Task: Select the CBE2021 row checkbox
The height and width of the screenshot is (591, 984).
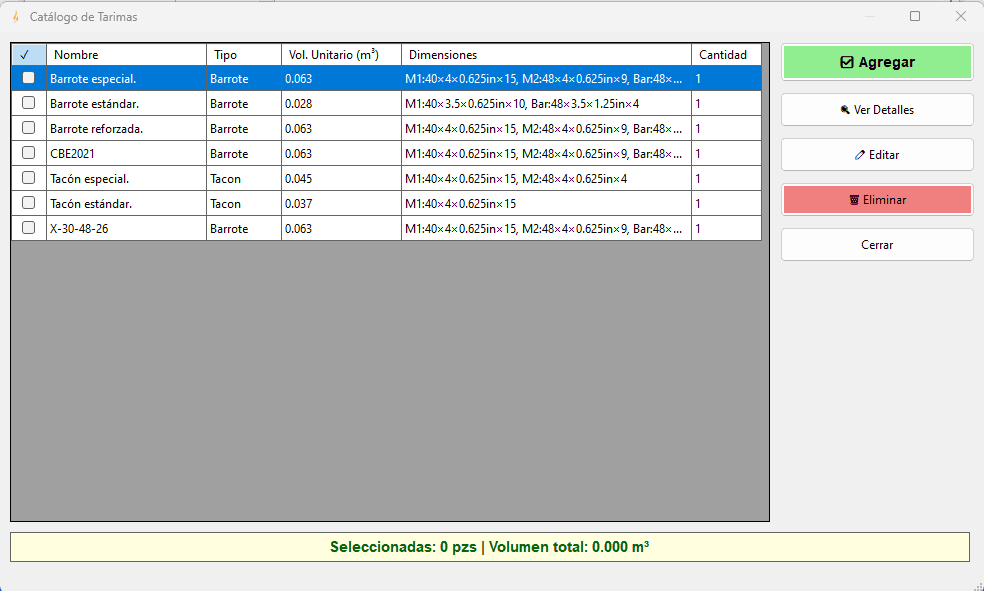Action: tap(28, 153)
